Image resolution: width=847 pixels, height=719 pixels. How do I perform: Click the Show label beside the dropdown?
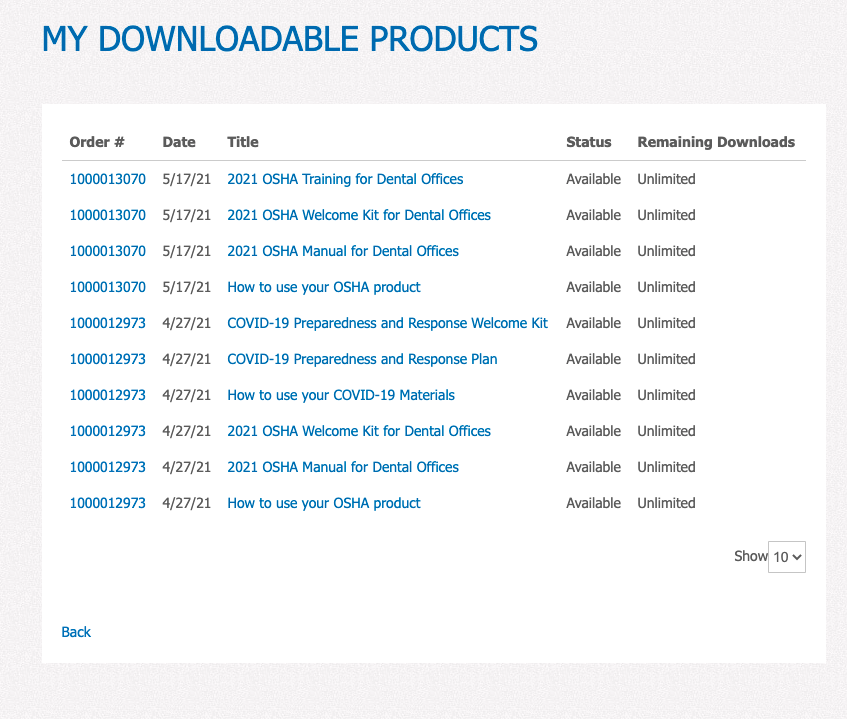tap(750, 556)
